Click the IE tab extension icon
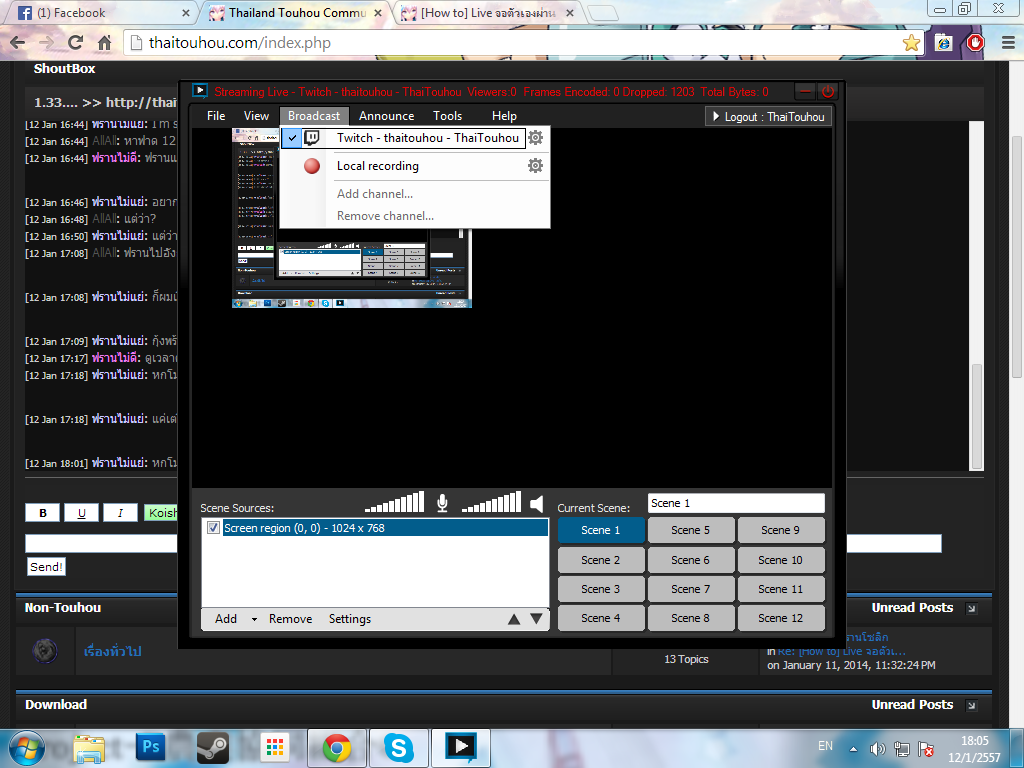 [x=944, y=43]
